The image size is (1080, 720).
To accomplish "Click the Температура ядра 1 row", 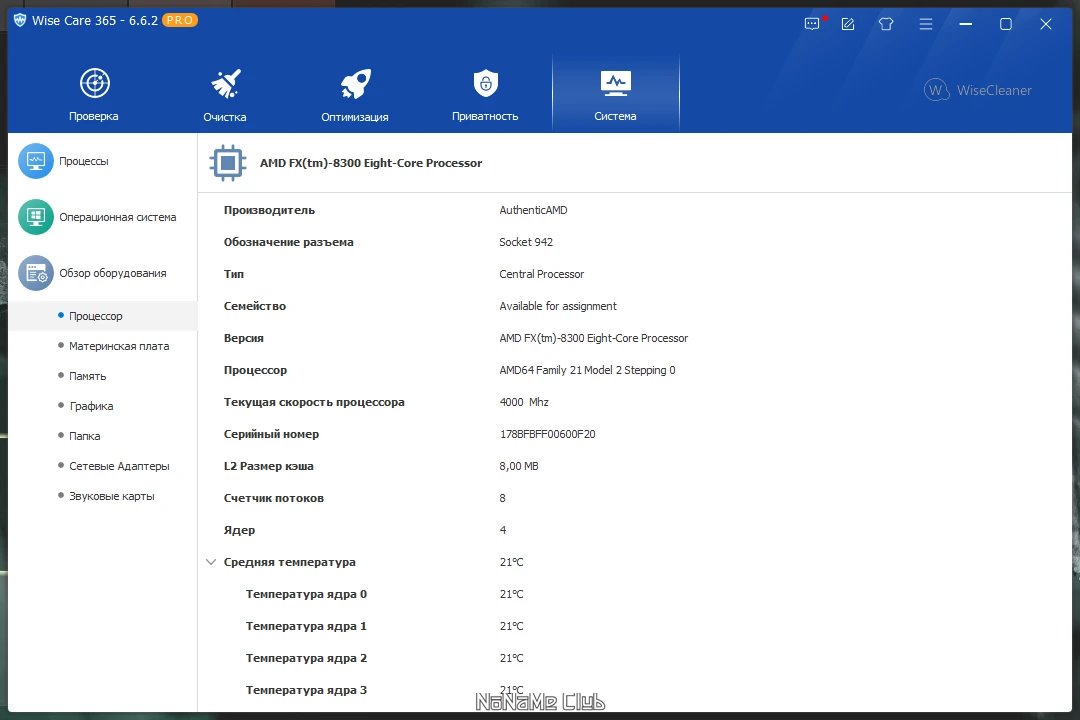I will 634,626.
